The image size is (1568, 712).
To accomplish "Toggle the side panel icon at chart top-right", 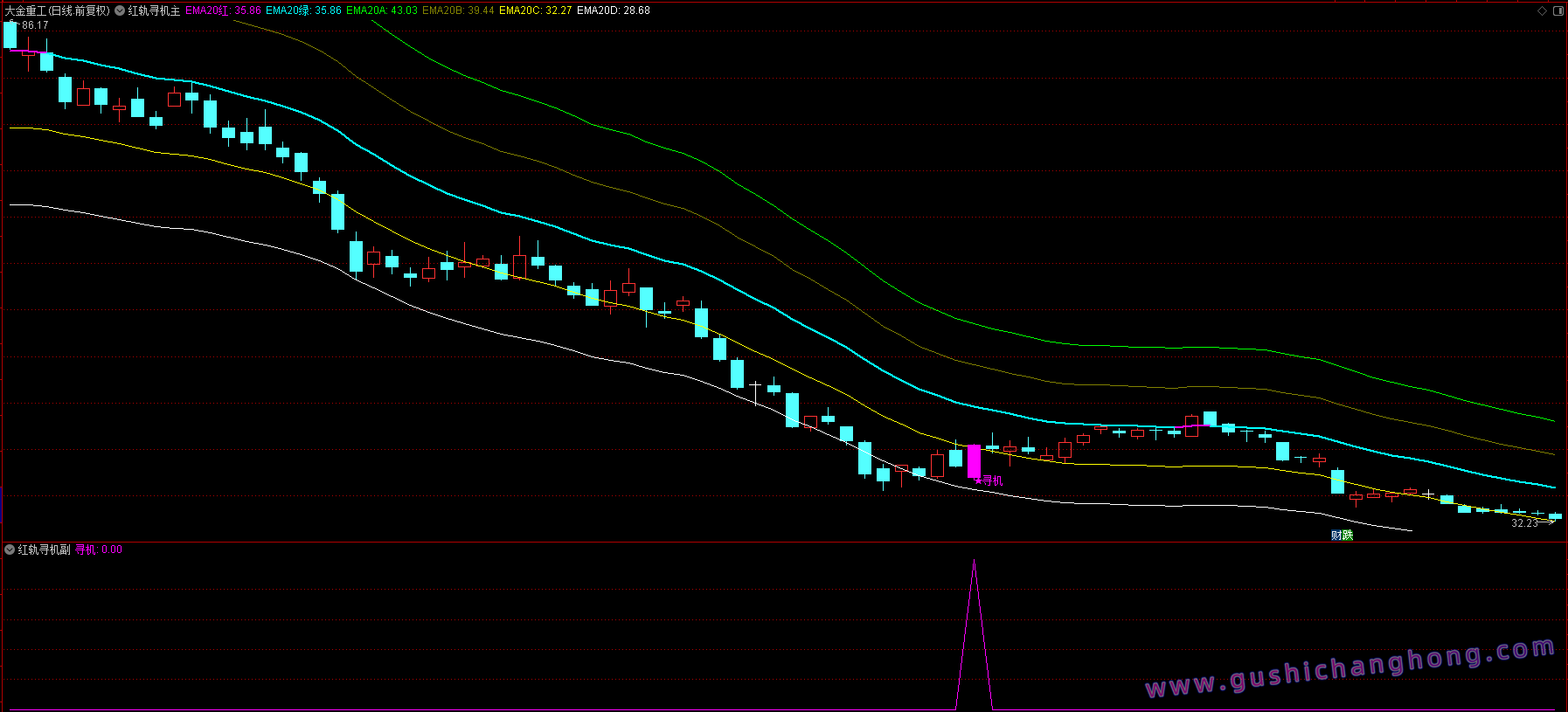I will point(1558,10).
